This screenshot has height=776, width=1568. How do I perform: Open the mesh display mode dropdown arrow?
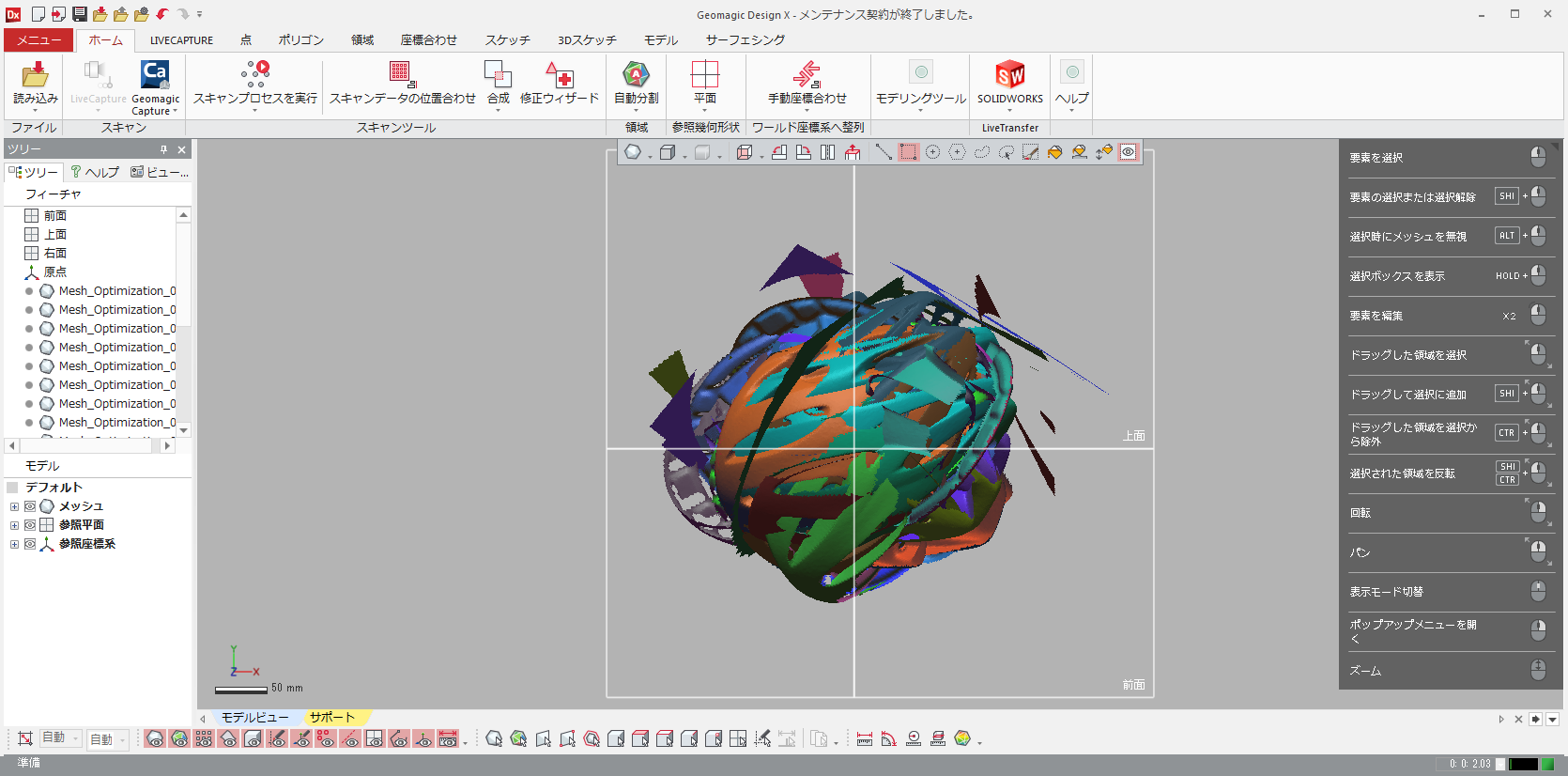tap(650, 155)
